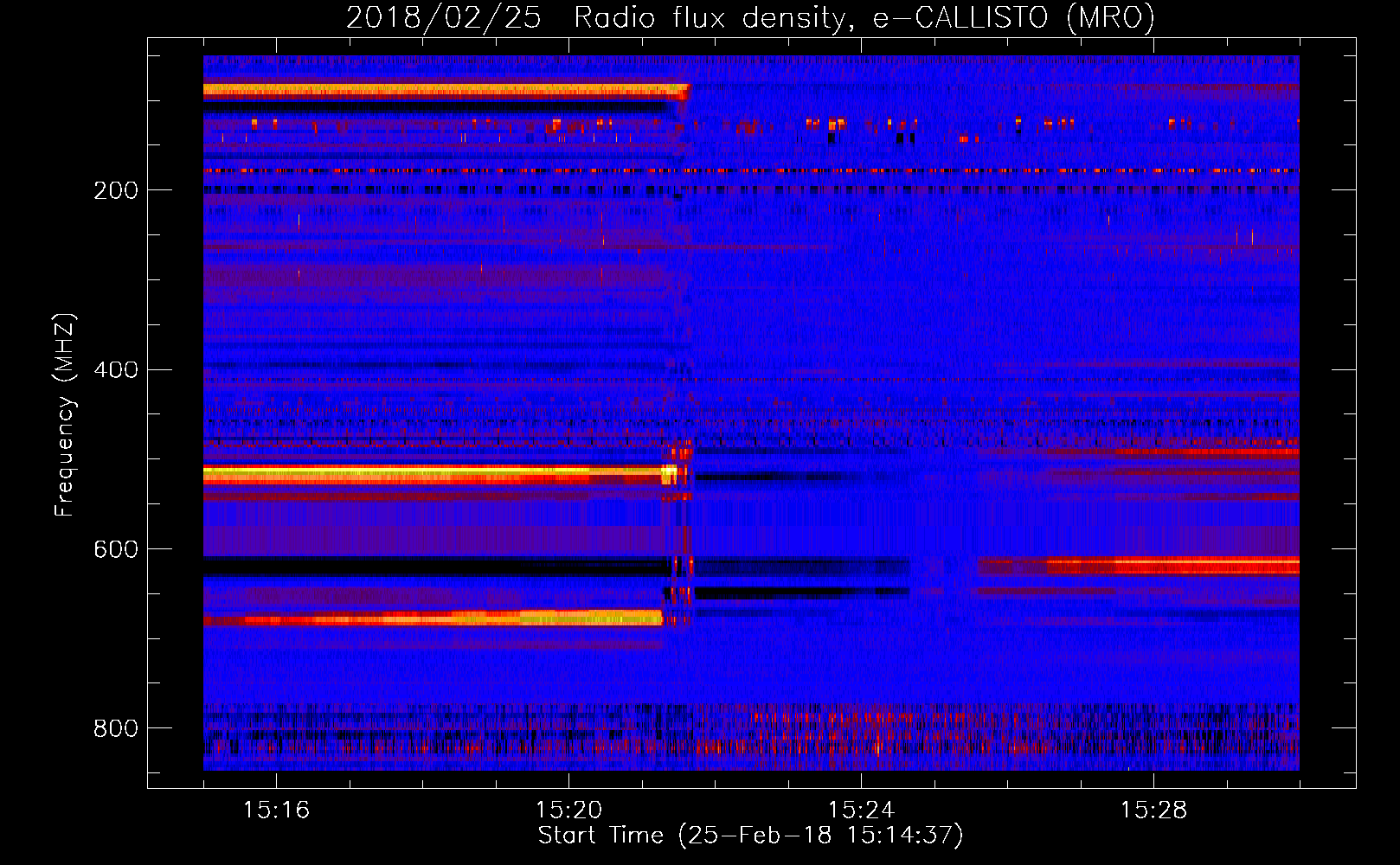Click the '15:24' time tick label

click(861, 810)
